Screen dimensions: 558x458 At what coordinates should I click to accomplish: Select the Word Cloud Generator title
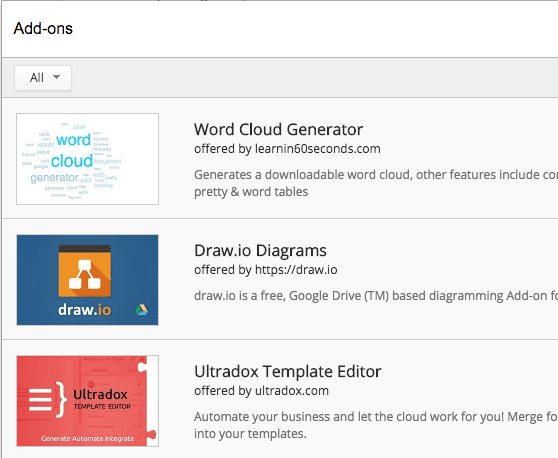278,129
